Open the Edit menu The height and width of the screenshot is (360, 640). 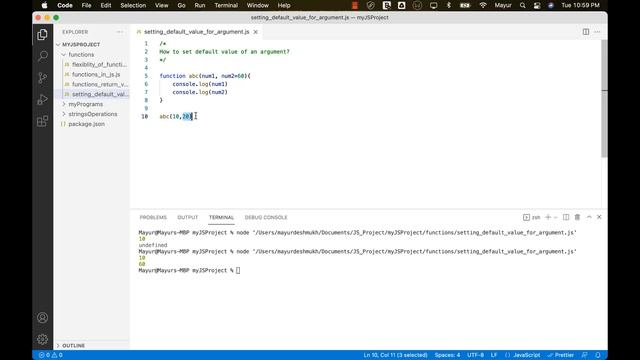pos(106,5)
